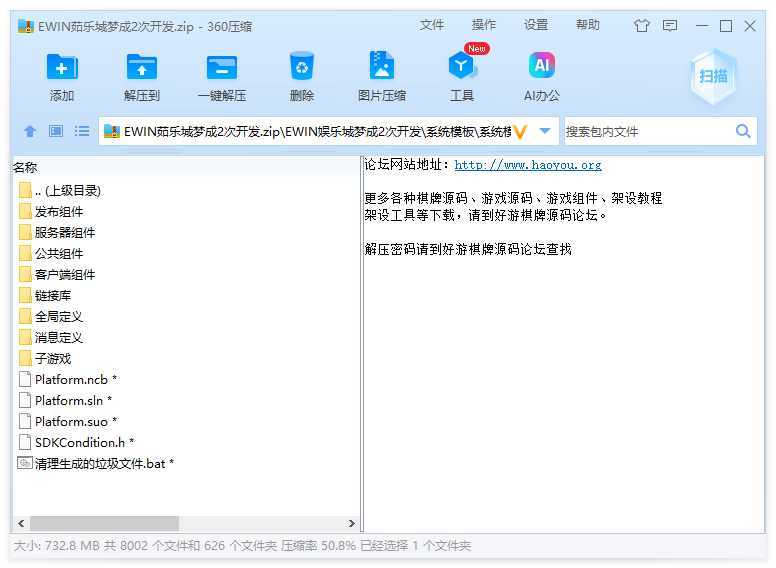Image resolution: width=776 pixels, height=568 pixels.
Task: Click the search magnifier icon
Action: (x=743, y=131)
